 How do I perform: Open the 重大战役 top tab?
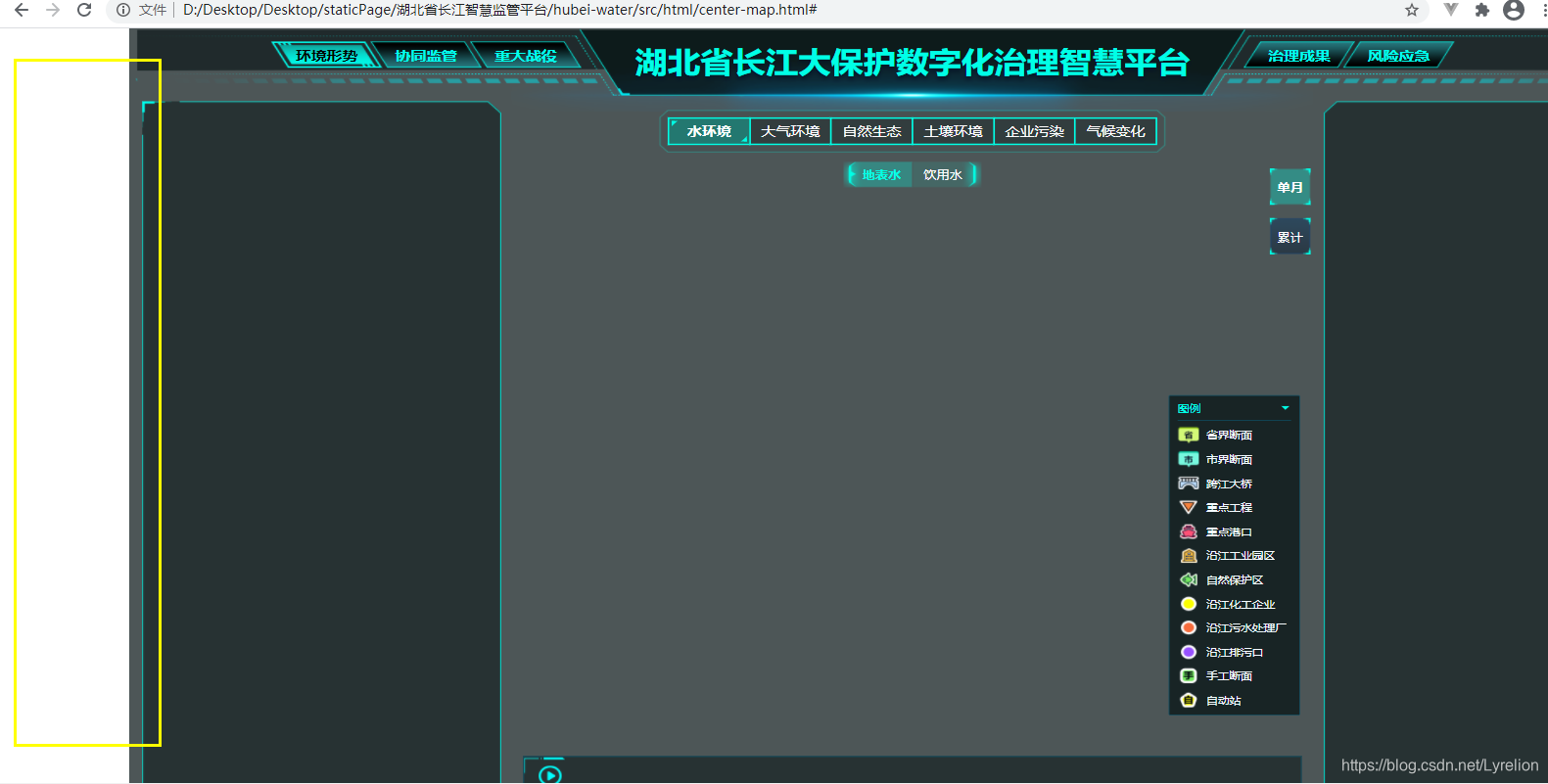526,56
